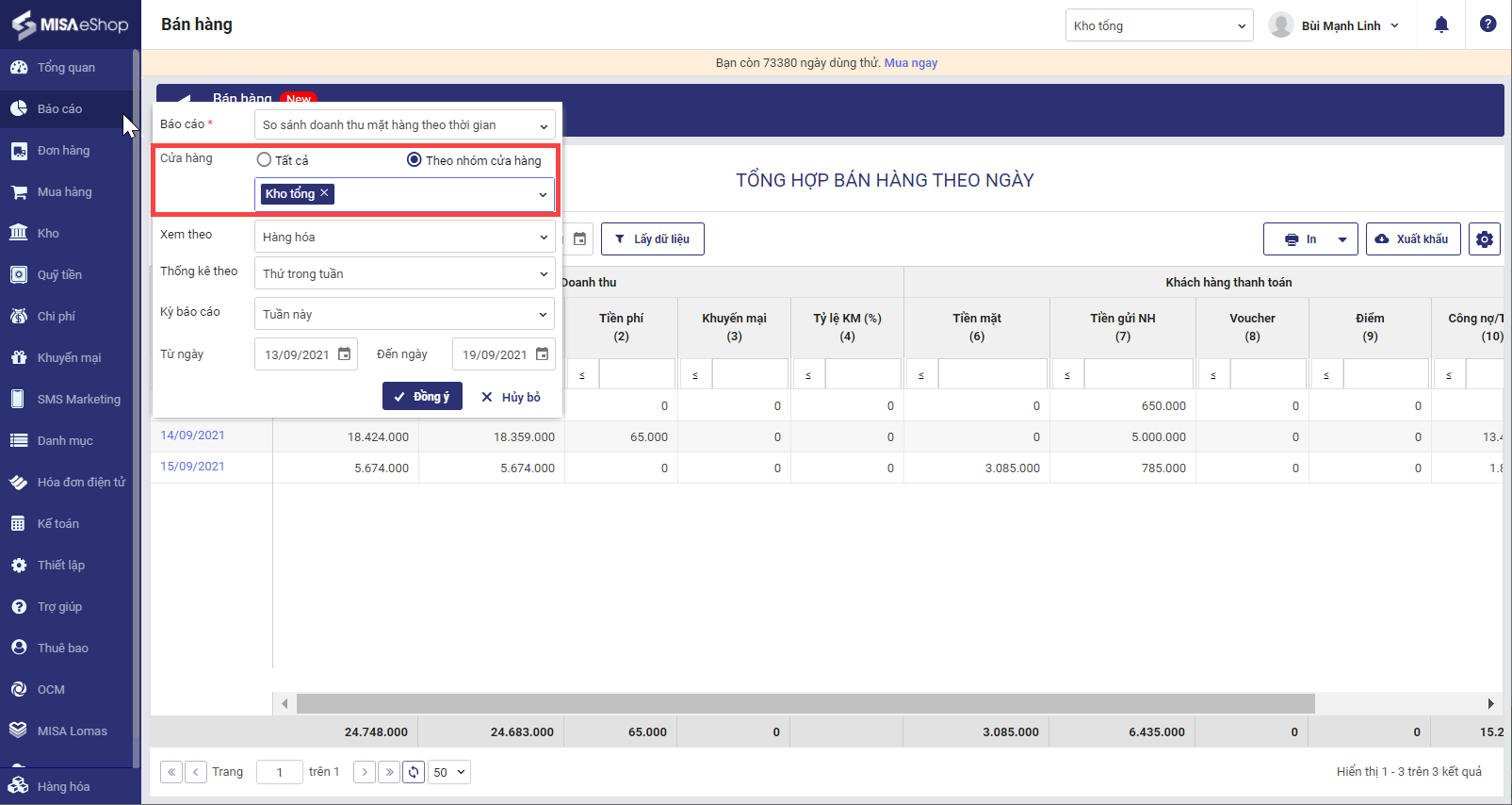Select the Tất cả radio option

265,160
